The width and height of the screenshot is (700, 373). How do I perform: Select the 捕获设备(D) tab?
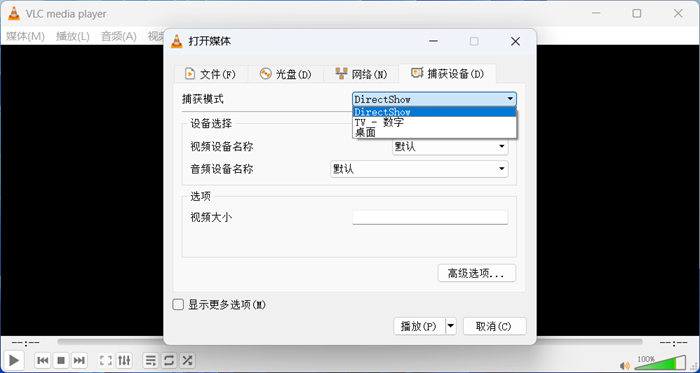tap(447, 74)
